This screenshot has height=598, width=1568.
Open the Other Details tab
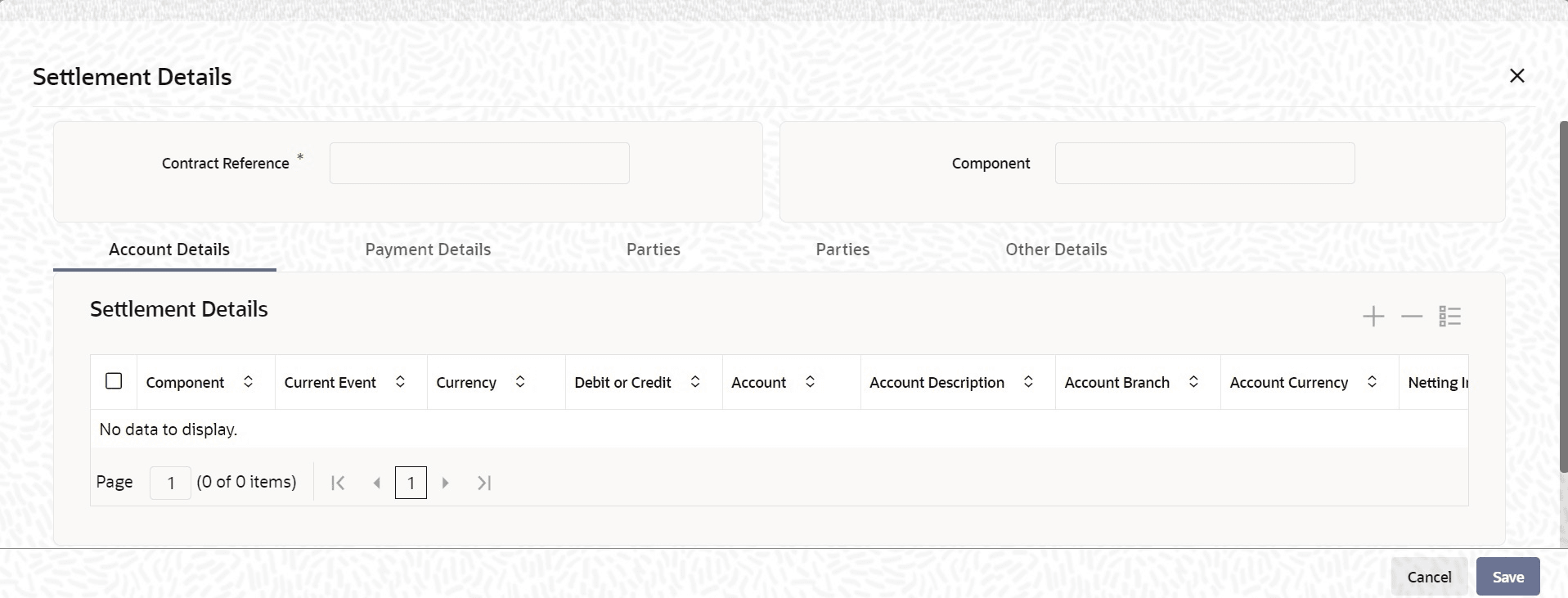[x=1056, y=250]
